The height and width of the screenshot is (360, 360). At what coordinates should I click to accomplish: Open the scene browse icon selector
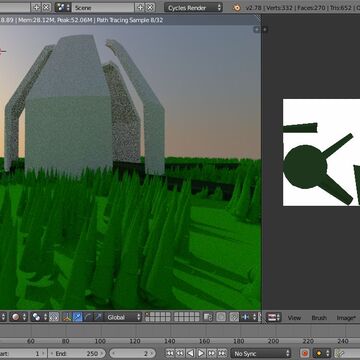pyautogui.click(x=63, y=7)
